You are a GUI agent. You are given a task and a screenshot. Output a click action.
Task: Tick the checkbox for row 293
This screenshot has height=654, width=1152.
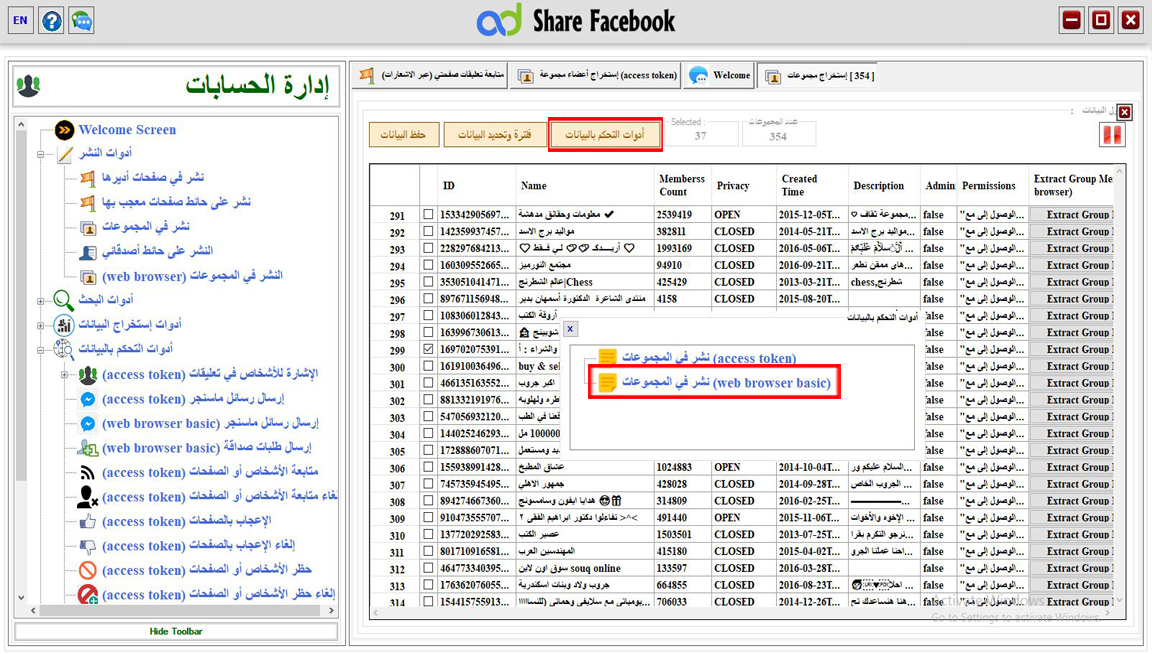point(428,248)
